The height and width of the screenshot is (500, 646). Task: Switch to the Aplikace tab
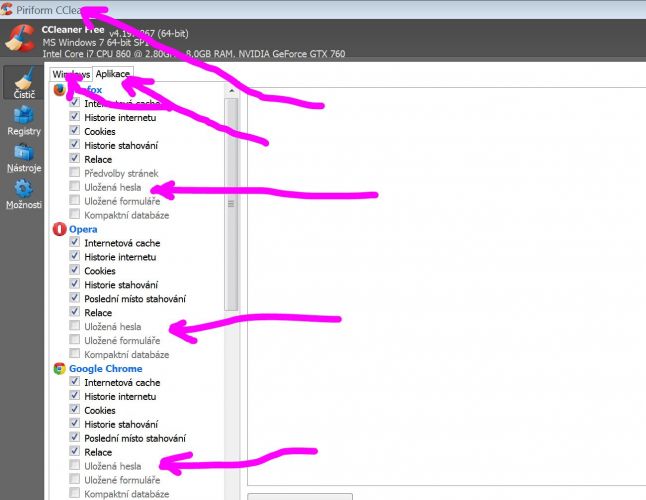tap(113, 74)
